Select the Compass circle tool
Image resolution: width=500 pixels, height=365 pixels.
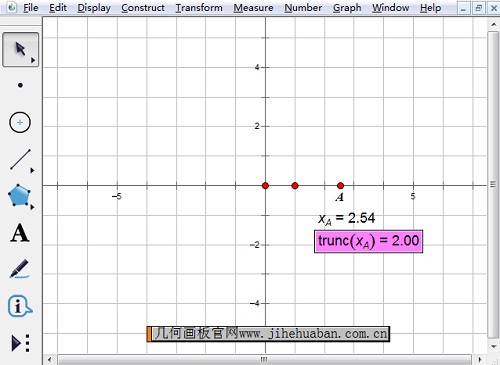coord(20,122)
